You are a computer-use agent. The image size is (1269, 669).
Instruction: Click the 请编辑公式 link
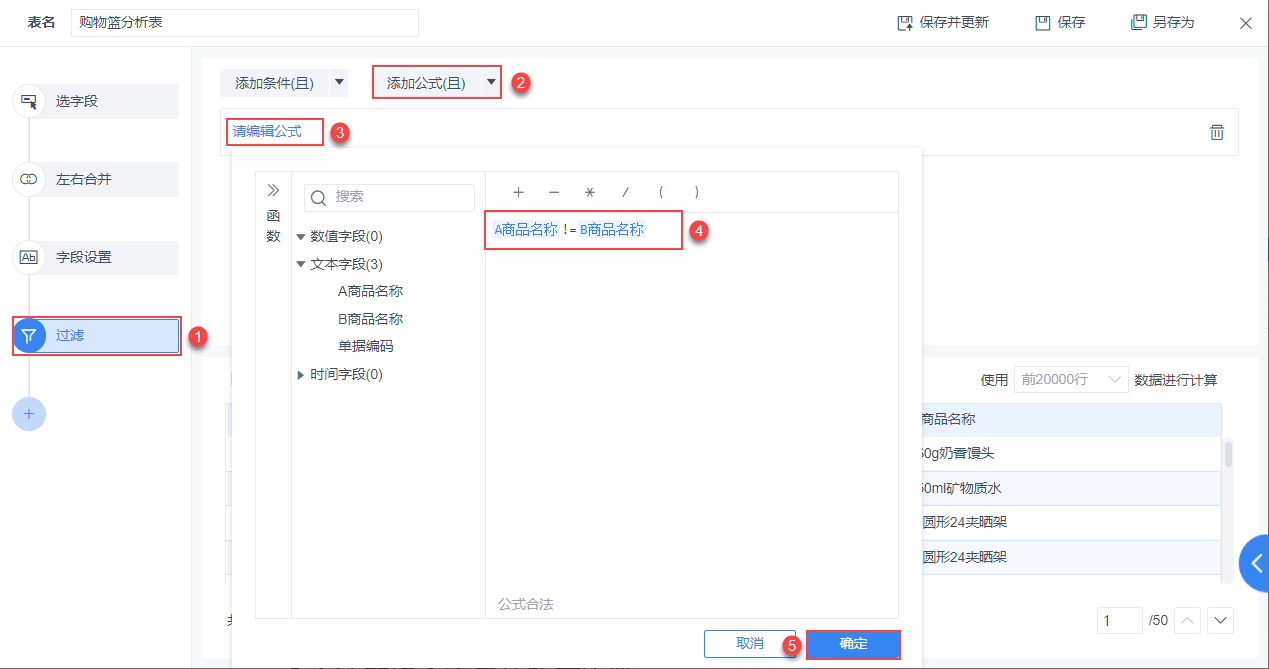coord(267,131)
